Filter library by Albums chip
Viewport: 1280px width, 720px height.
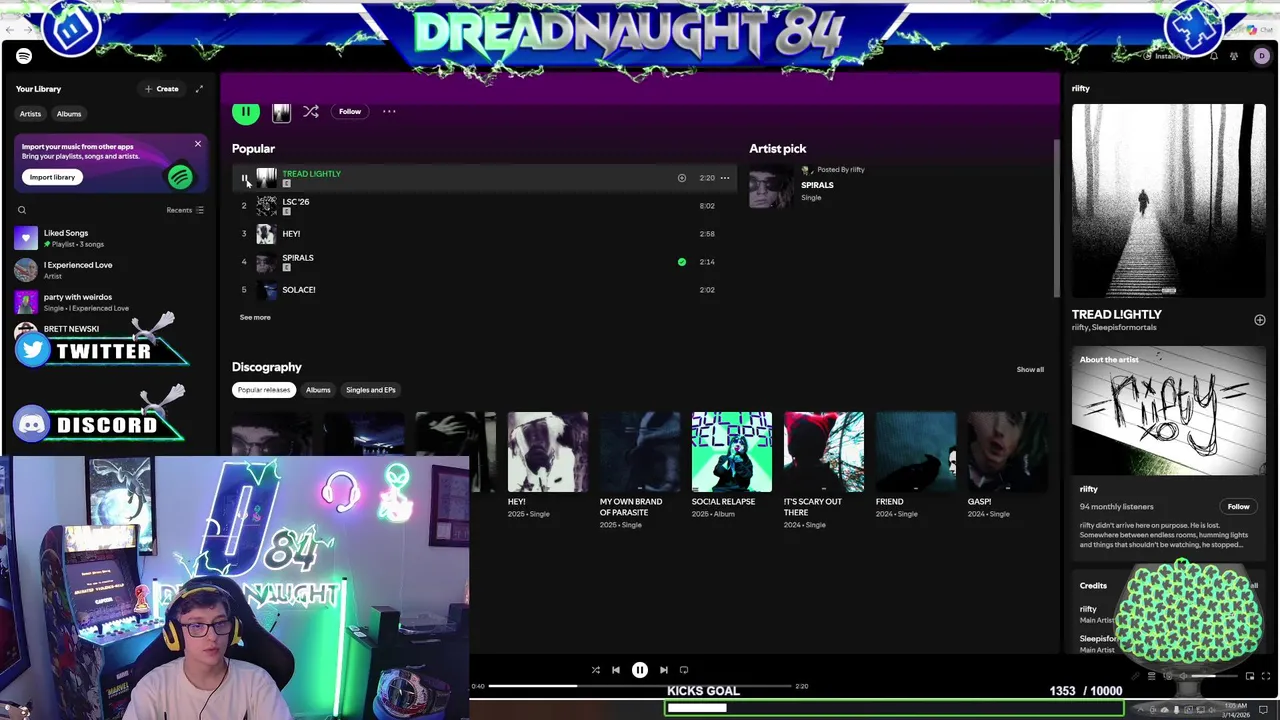pos(69,114)
